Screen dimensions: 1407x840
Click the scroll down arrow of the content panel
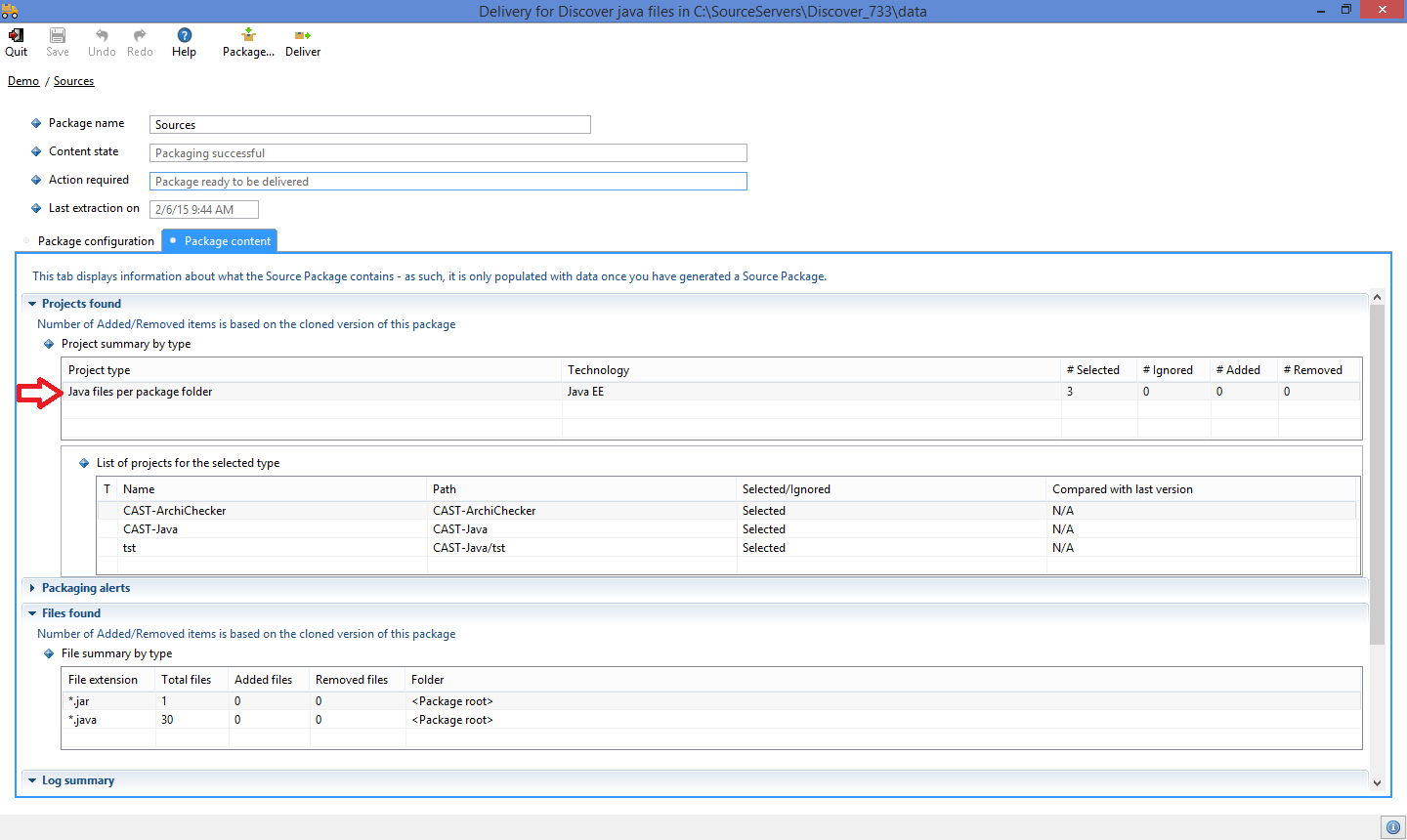tap(1377, 782)
